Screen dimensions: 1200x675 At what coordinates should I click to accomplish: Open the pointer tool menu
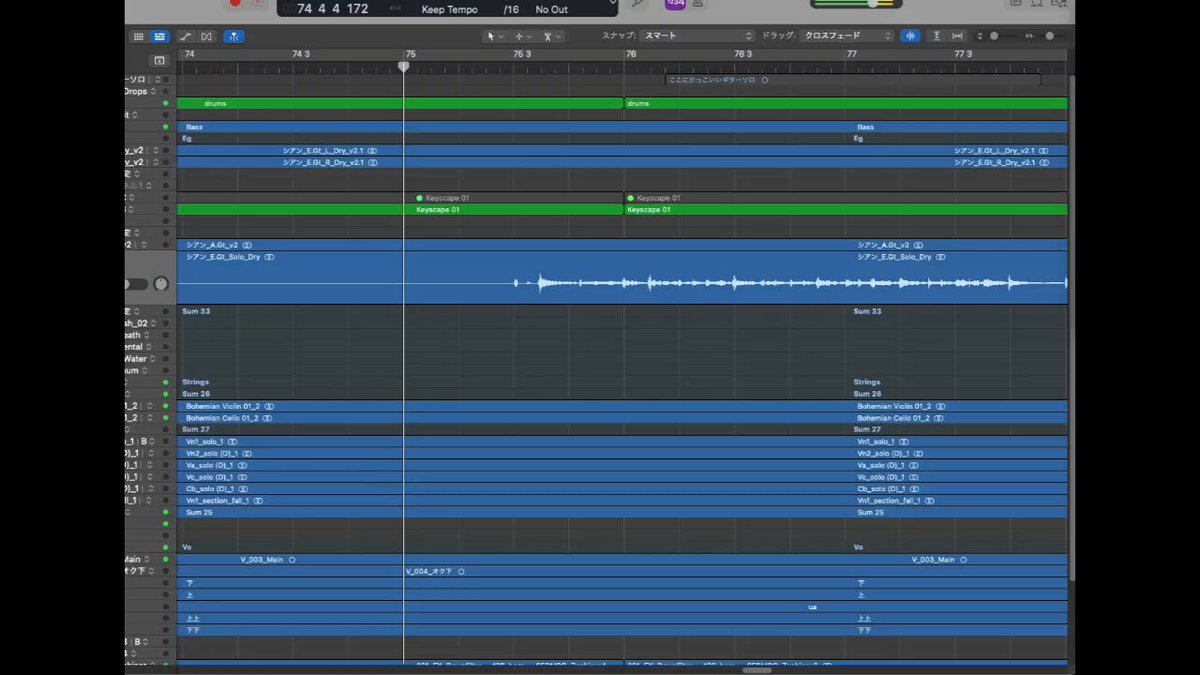tap(494, 36)
